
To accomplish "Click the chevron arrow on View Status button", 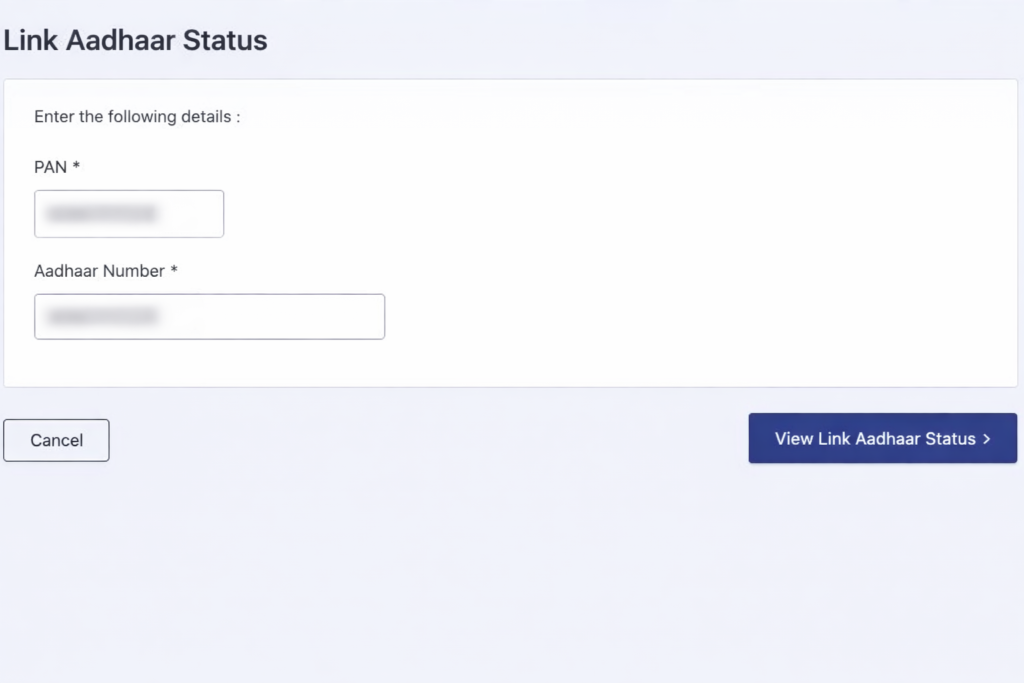I will click(986, 439).
